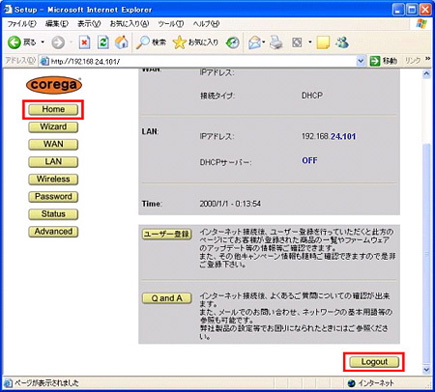Click the page icon in the address bar

coord(44,61)
